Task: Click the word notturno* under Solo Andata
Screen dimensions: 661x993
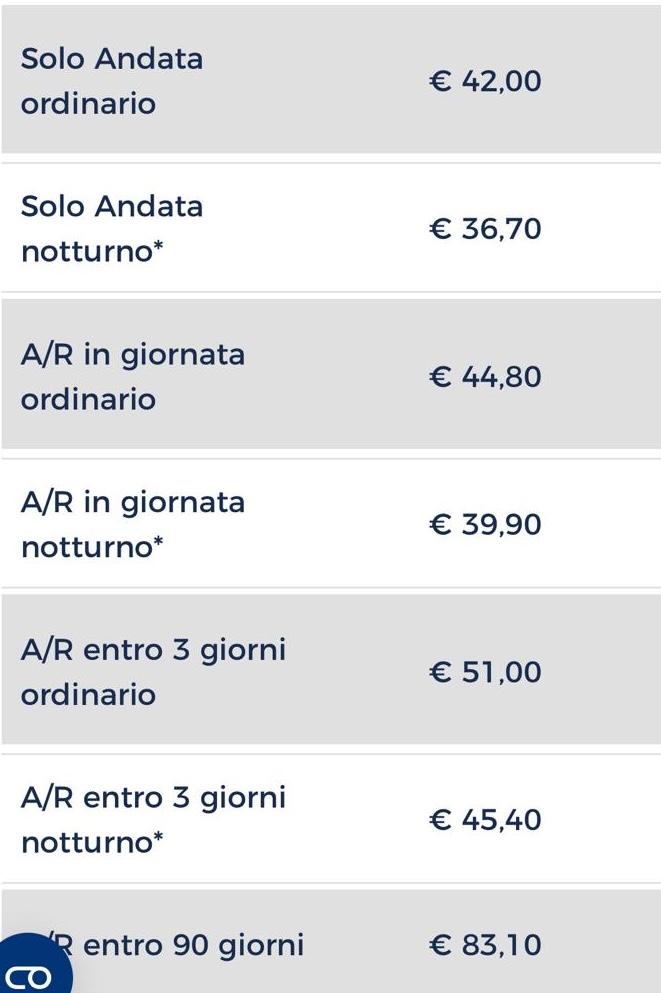Action: click(92, 251)
